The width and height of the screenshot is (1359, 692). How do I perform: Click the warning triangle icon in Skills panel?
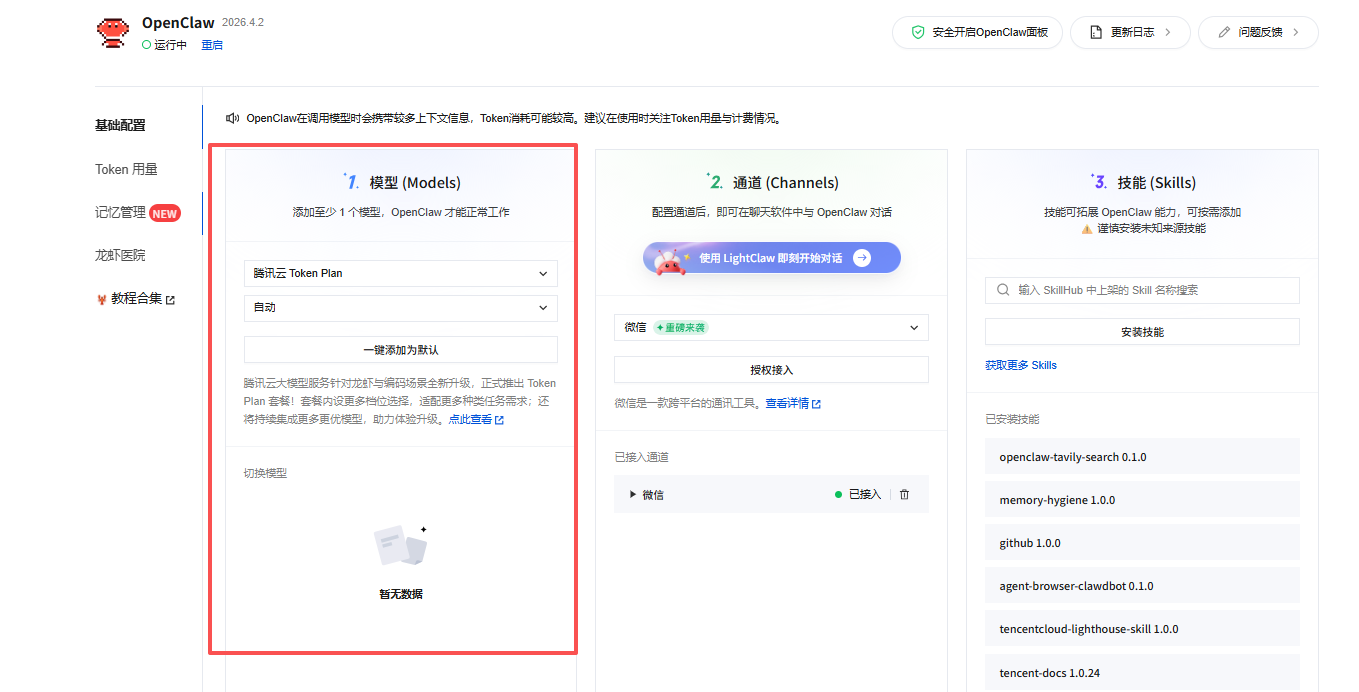1087,228
